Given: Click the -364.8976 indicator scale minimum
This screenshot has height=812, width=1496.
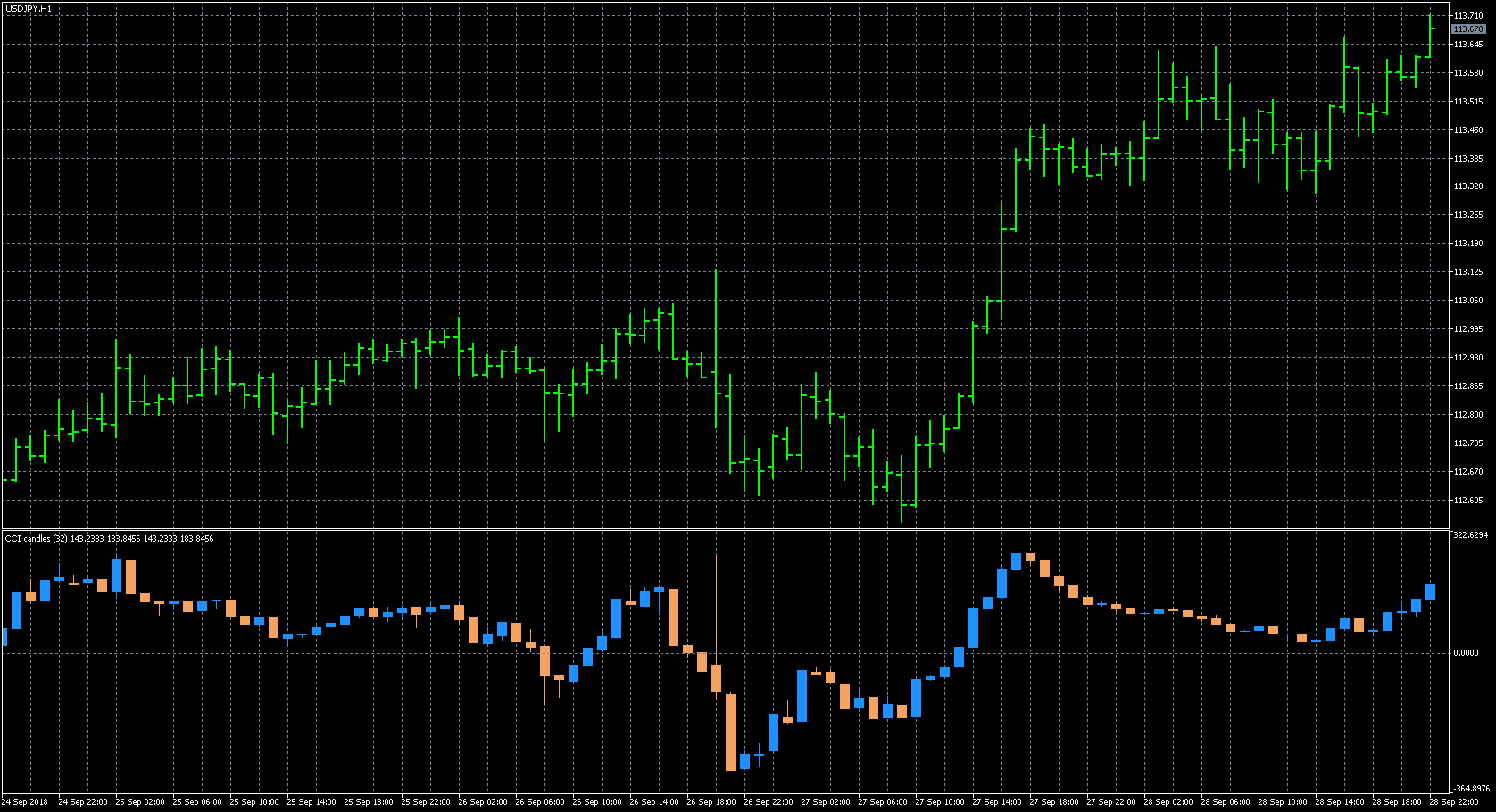Looking at the screenshot, I should (1472, 789).
